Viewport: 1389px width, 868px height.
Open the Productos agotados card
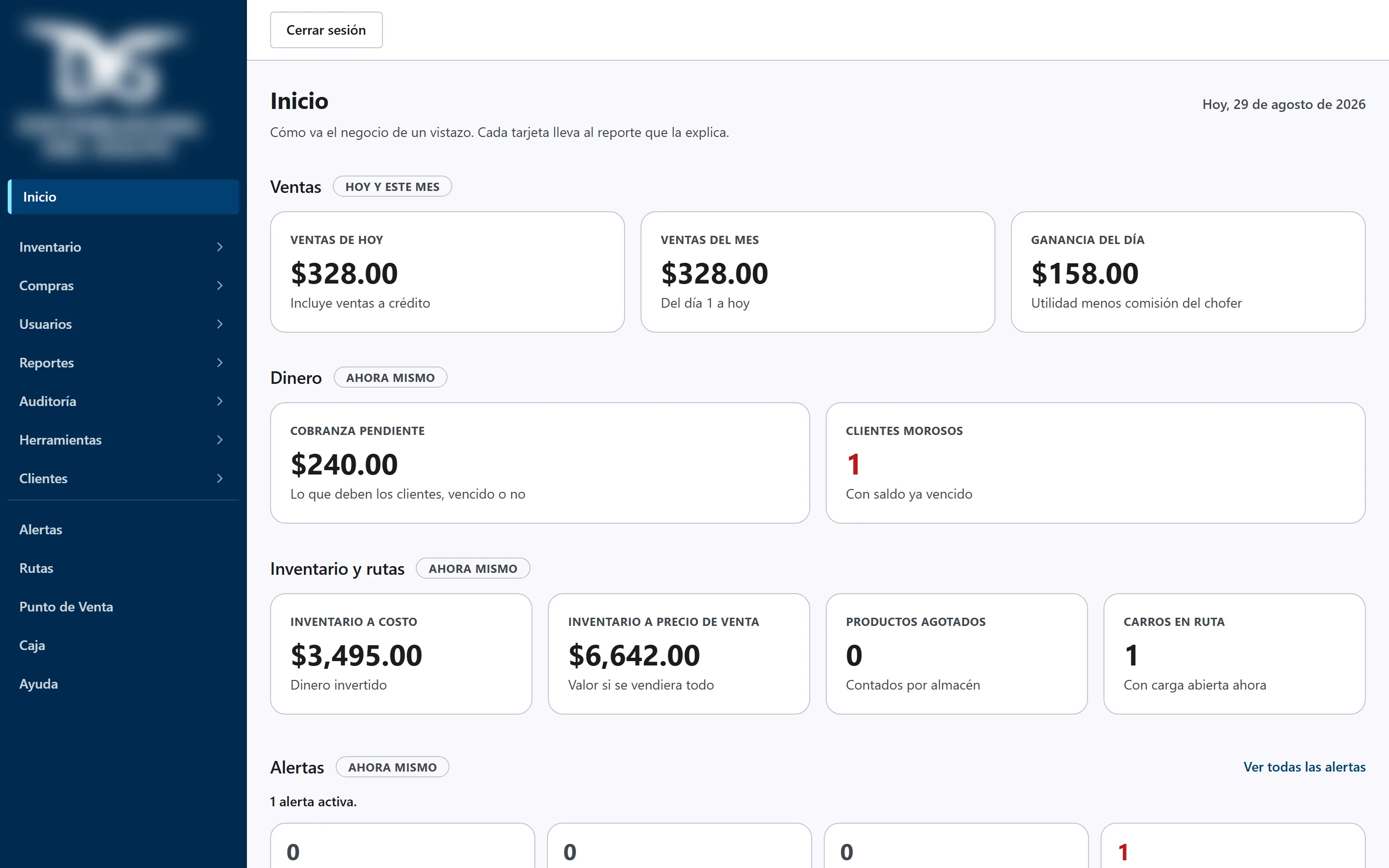956,654
